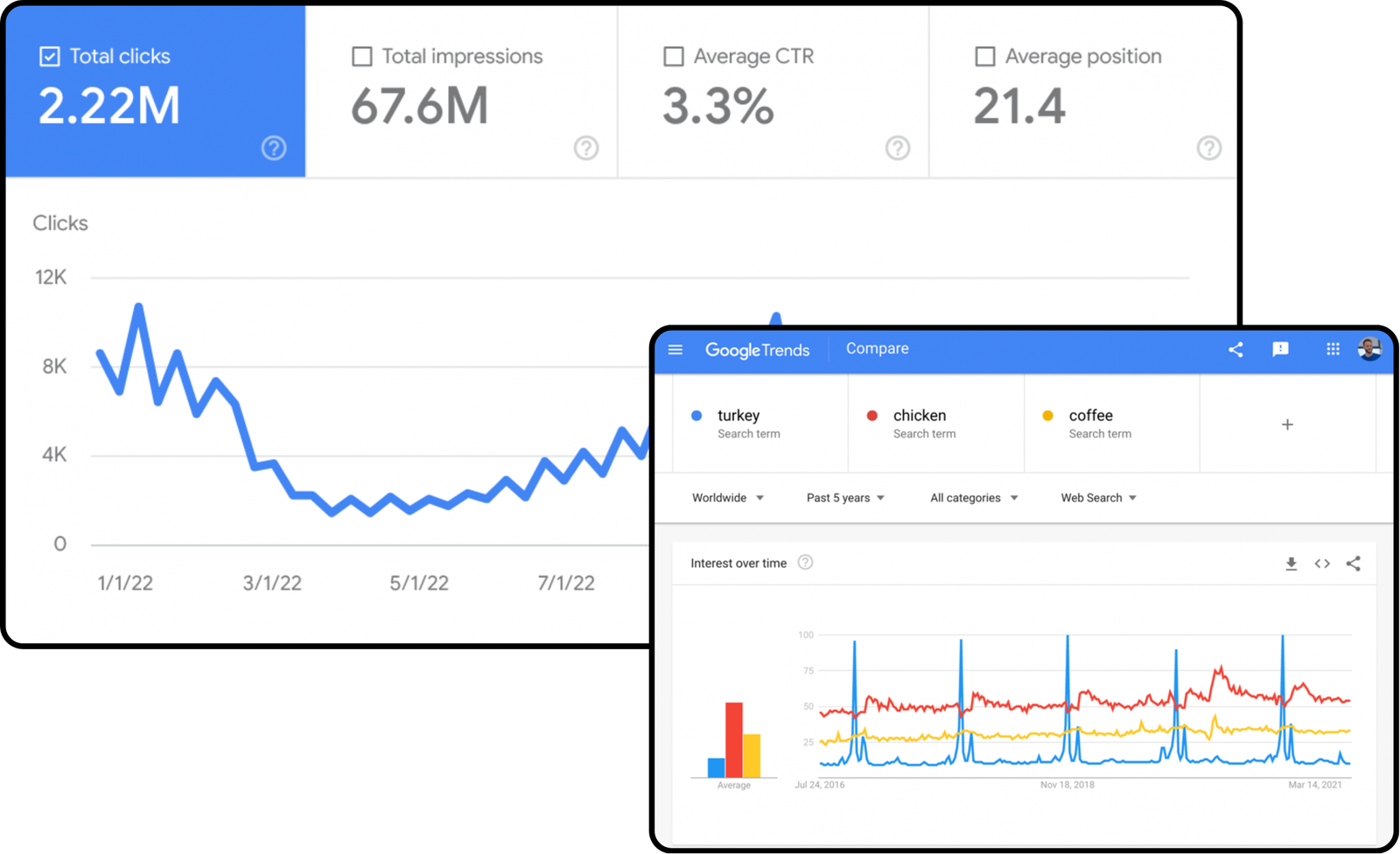Viewport: 1400px width, 854px height.
Task: Open the Web Search type dropdown
Action: [x=1098, y=498]
